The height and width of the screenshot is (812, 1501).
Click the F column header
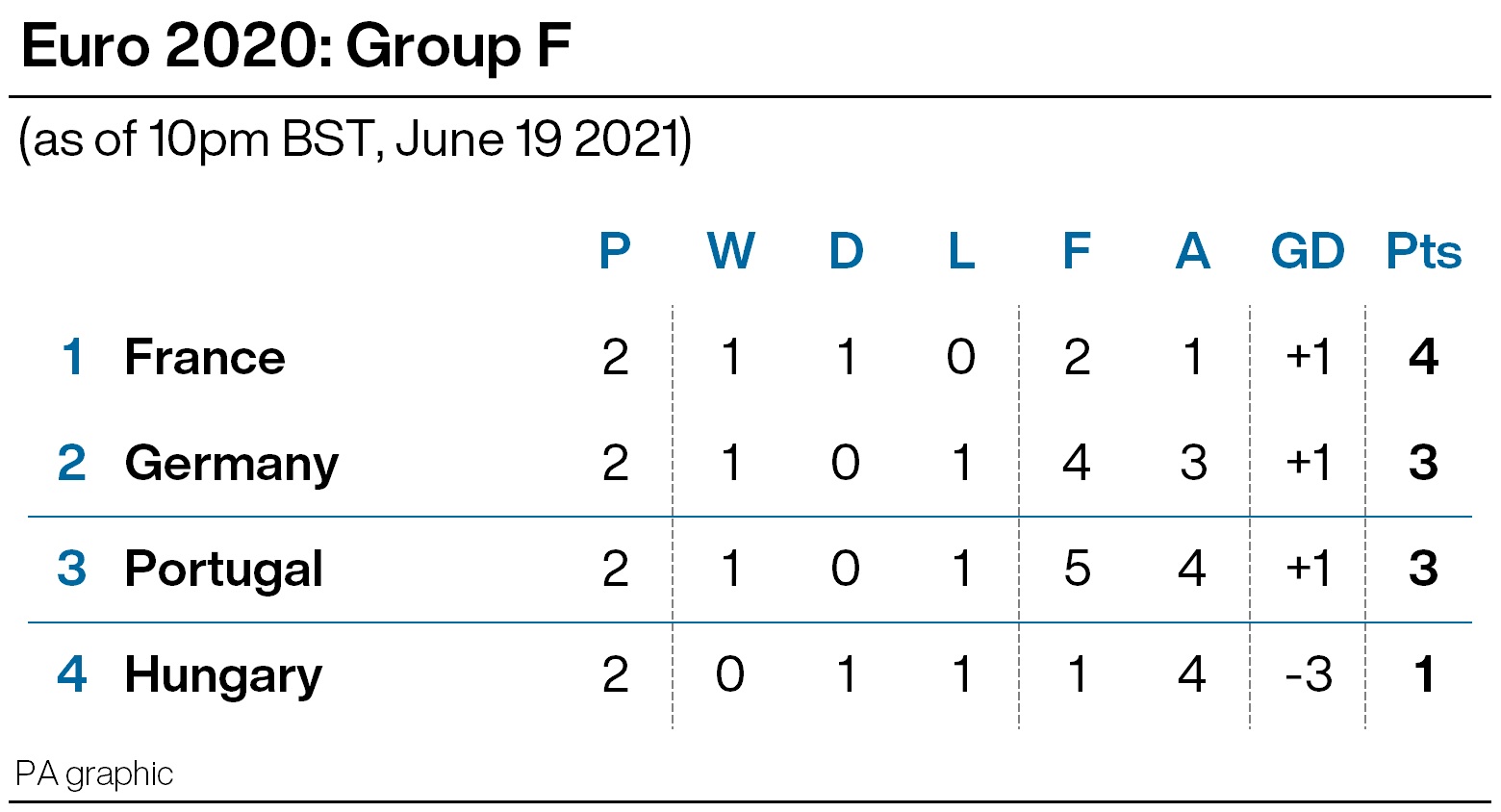click(1077, 251)
